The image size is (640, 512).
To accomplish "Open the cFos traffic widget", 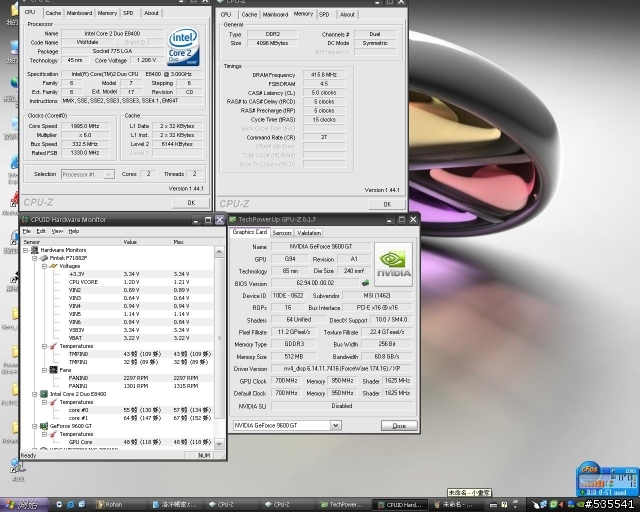I will pos(607,480).
